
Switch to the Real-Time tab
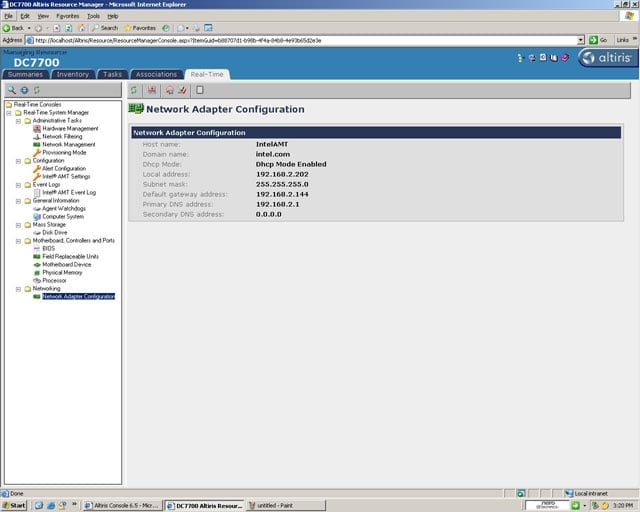(x=207, y=74)
